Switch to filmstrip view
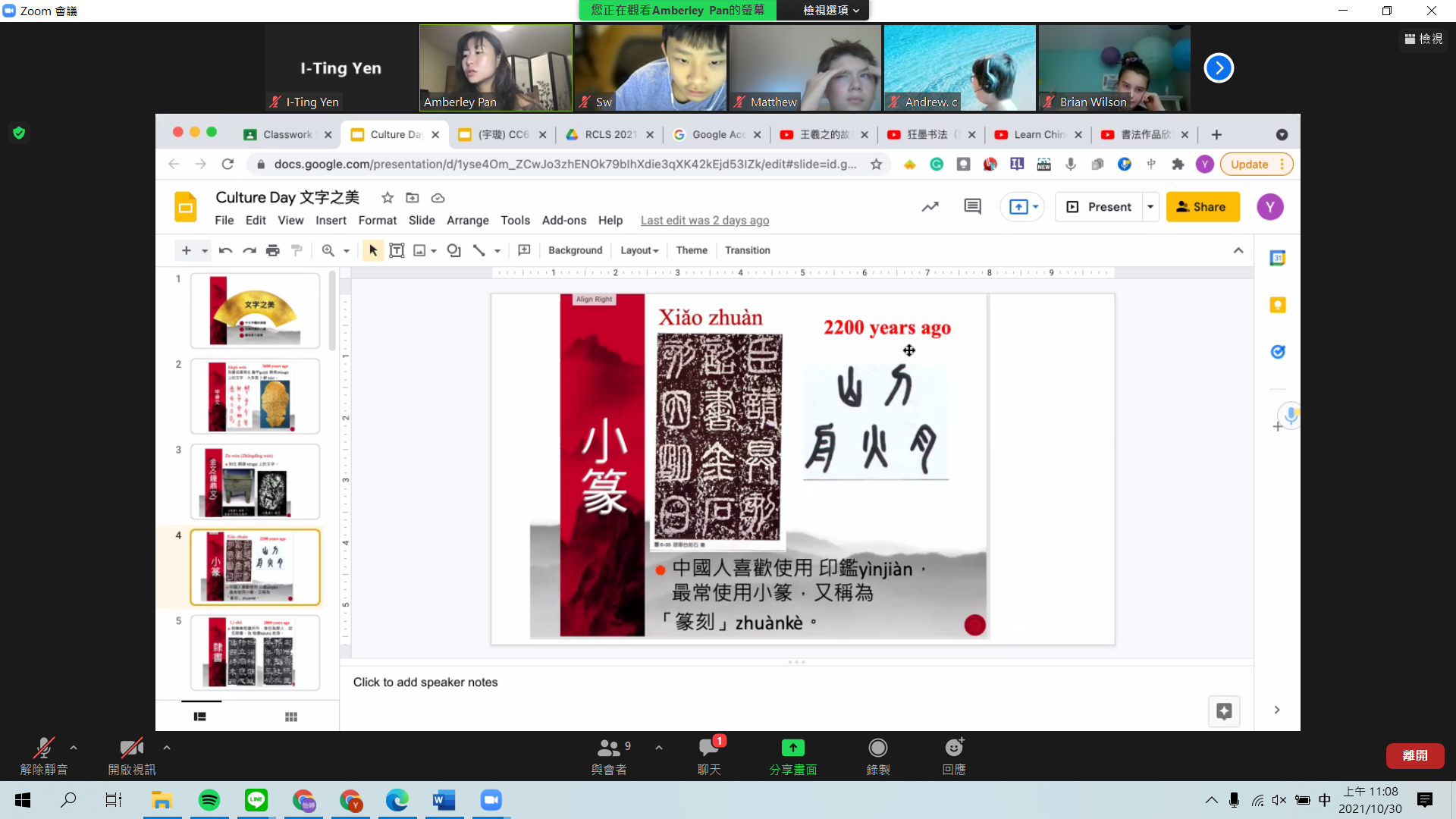1456x819 pixels. coord(199,717)
